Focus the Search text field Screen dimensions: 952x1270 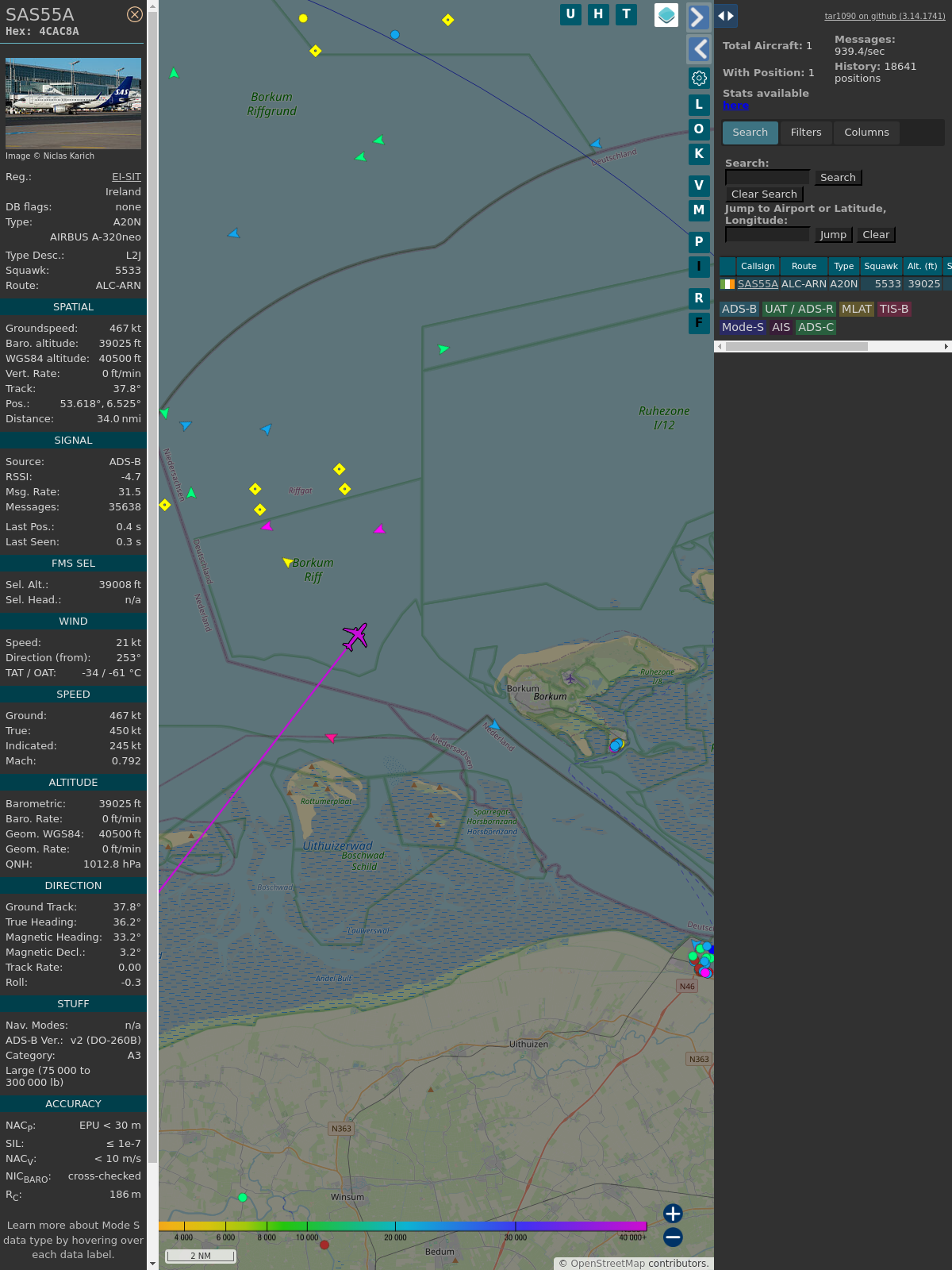pos(767,178)
